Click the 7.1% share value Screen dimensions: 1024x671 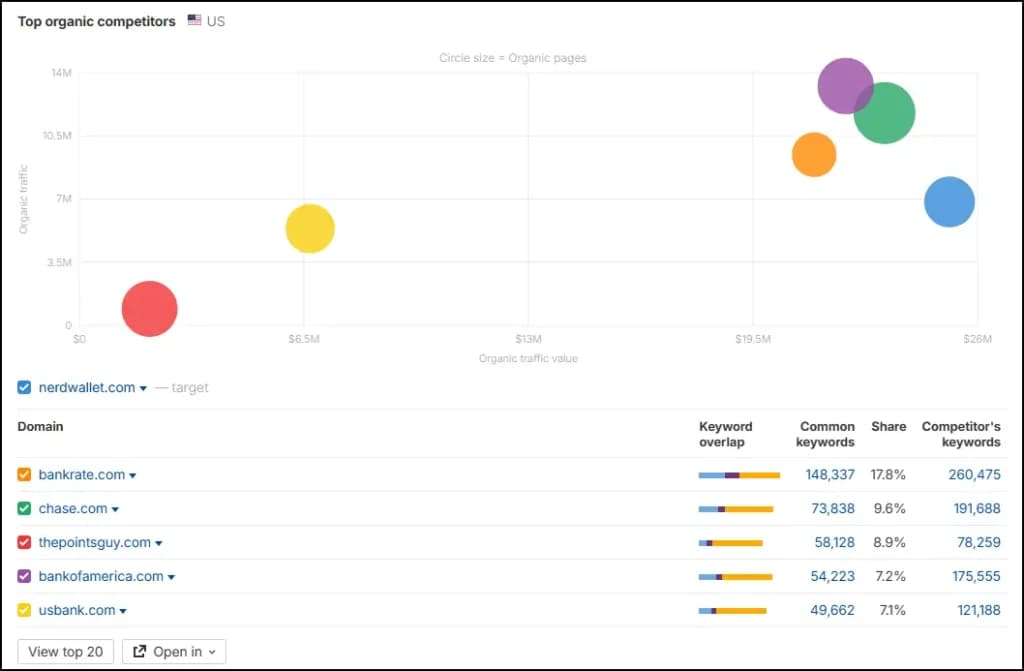point(892,610)
